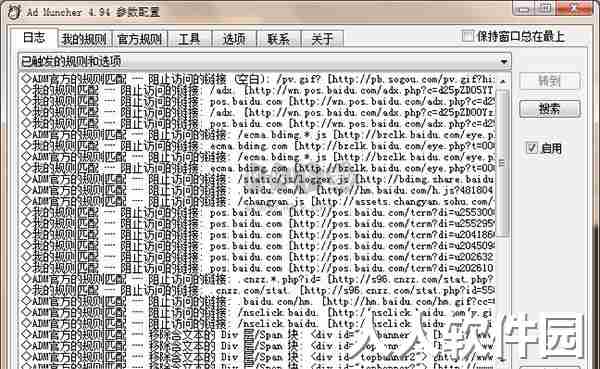Toggle the 启用 checkbox under 搜索
Viewport: 600px width, 369px height.
532,148
